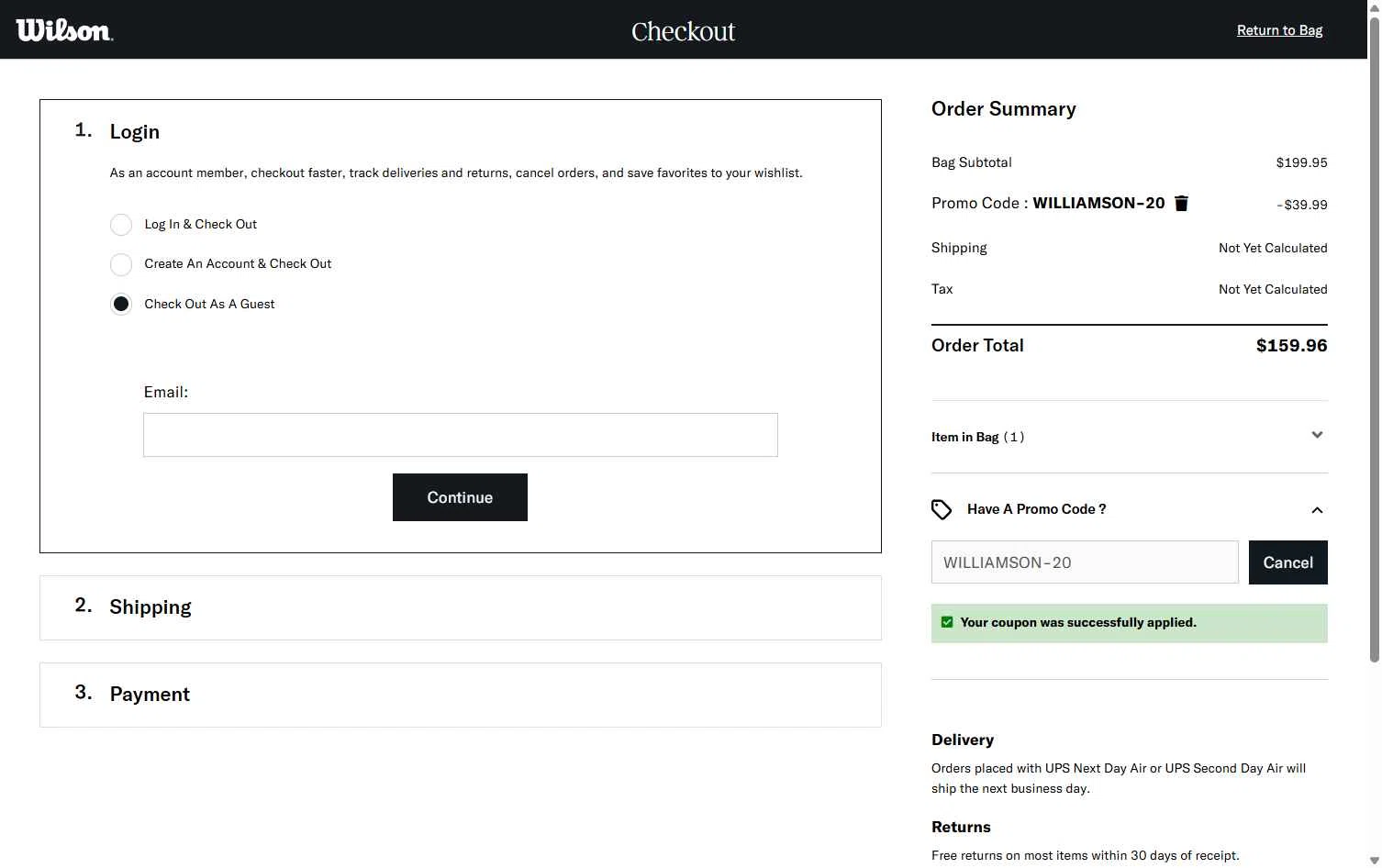Click the promo code text field
1382x868 pixels.
pyautogui.click(x=1085, y=562)
